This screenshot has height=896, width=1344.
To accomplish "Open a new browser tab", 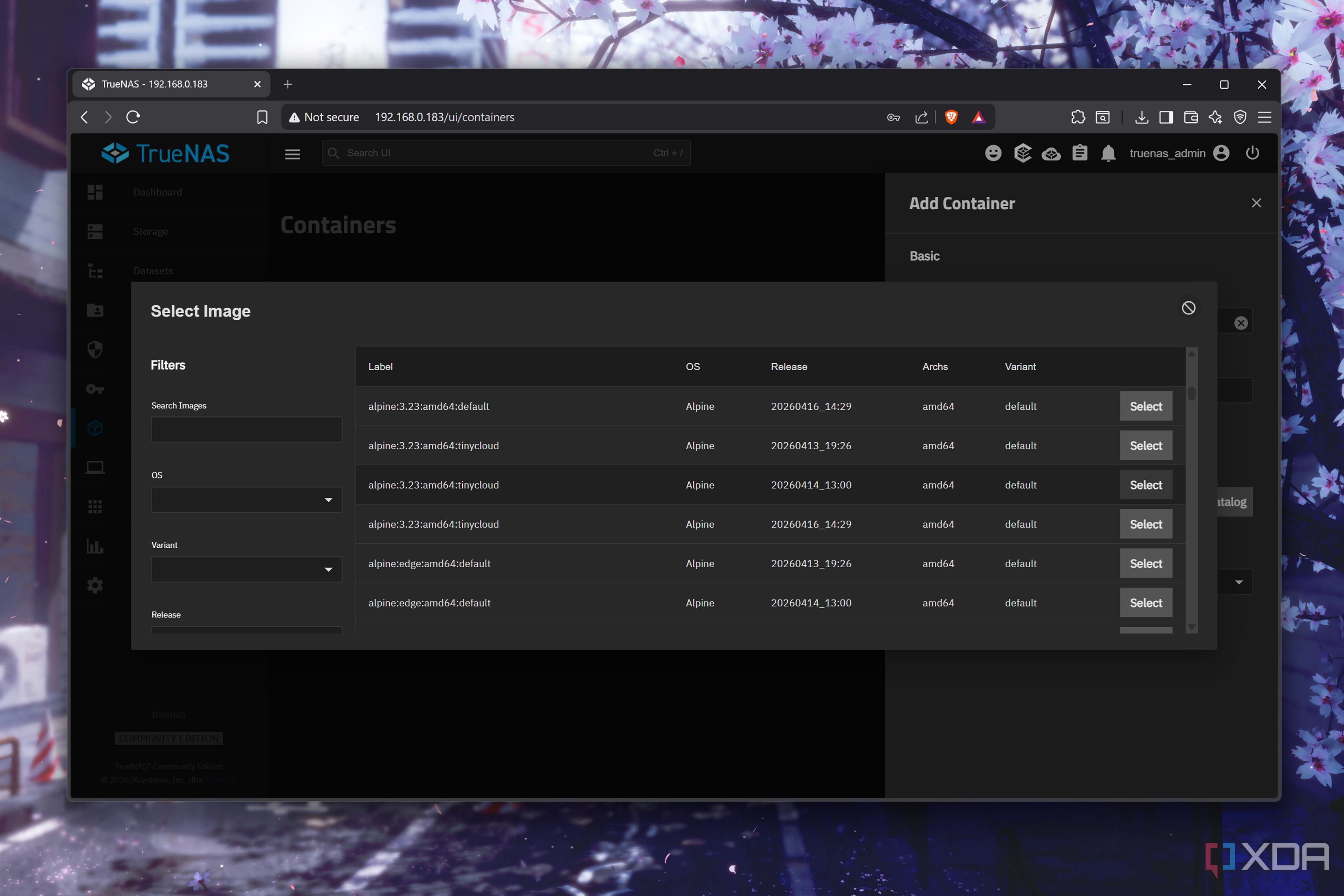I will [x=288, y=85].
